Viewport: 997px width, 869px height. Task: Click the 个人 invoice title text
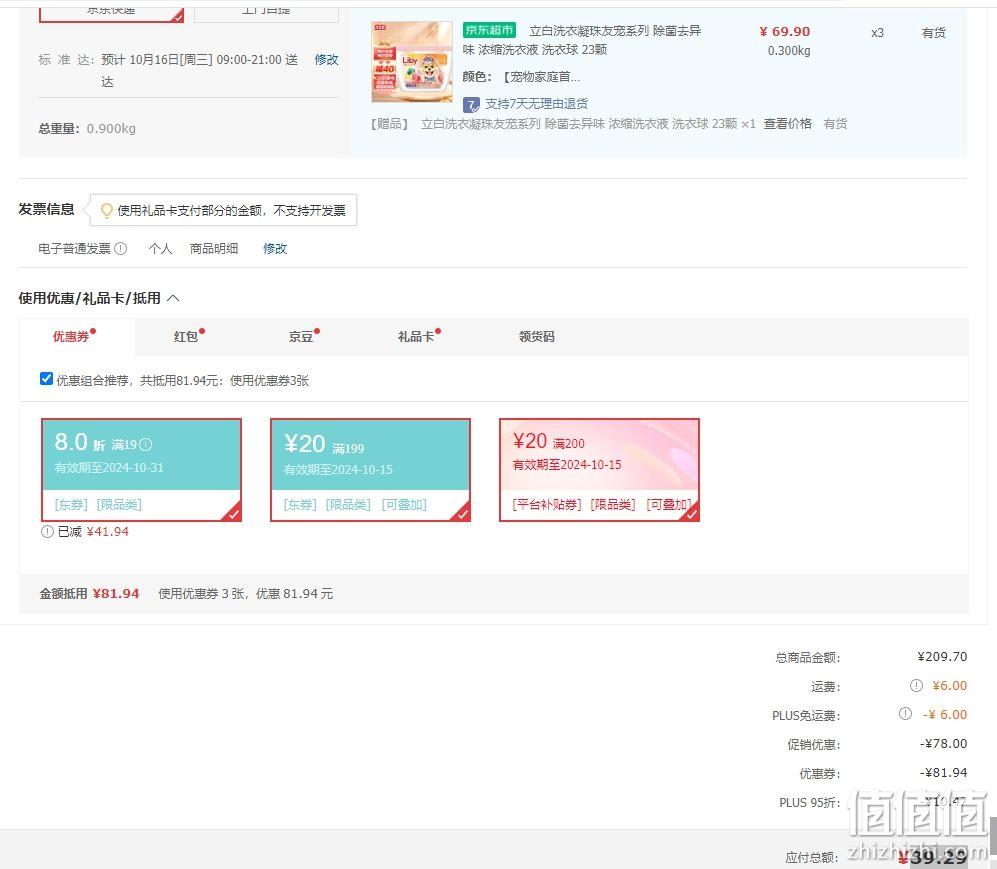click(x=160, y=249)
